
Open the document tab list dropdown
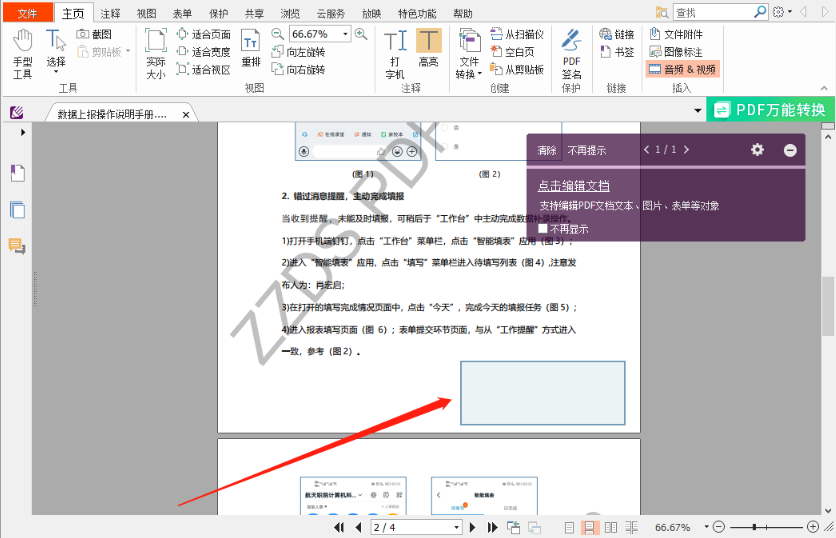coord(697,111)
